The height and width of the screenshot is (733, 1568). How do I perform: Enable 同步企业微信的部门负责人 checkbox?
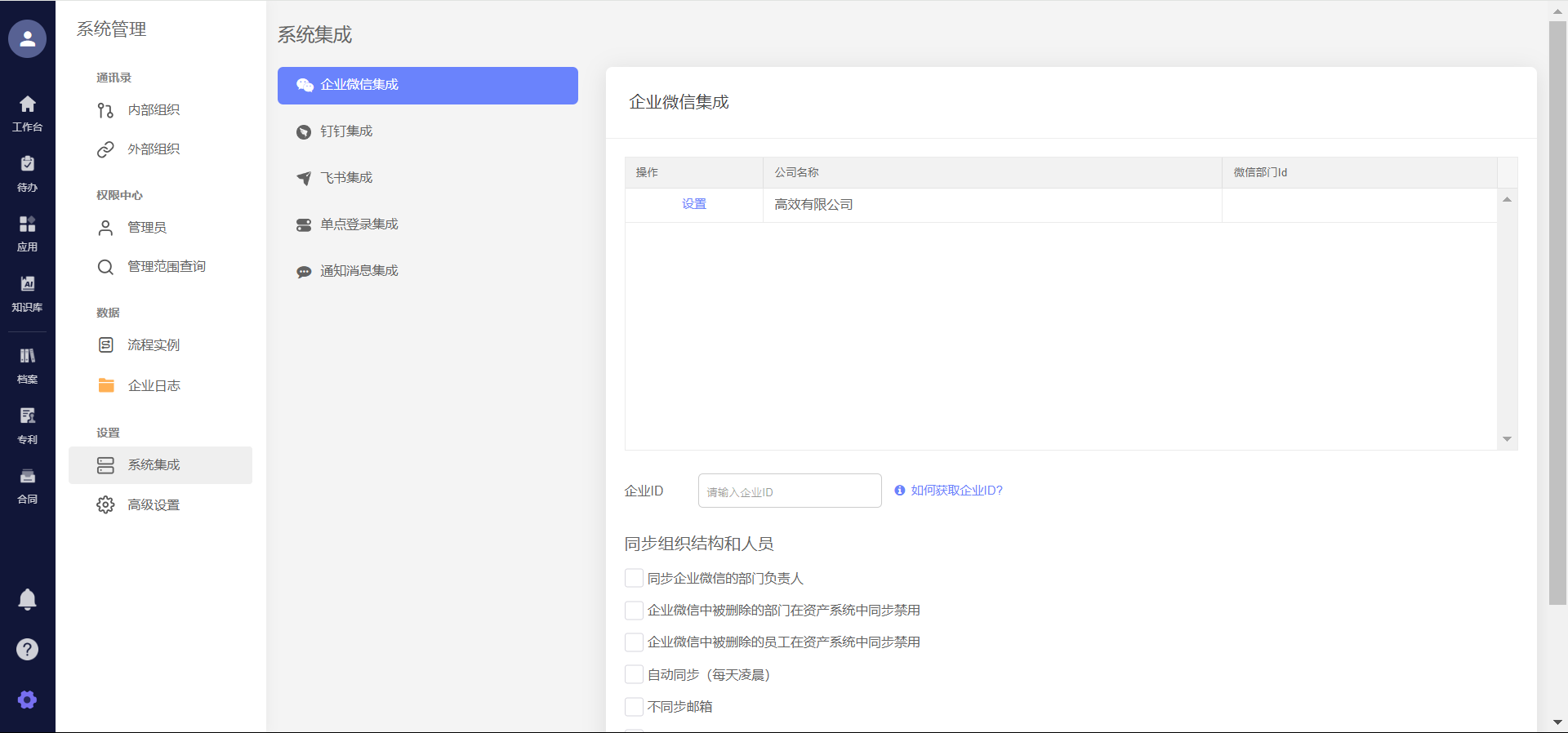pos(634,578)
